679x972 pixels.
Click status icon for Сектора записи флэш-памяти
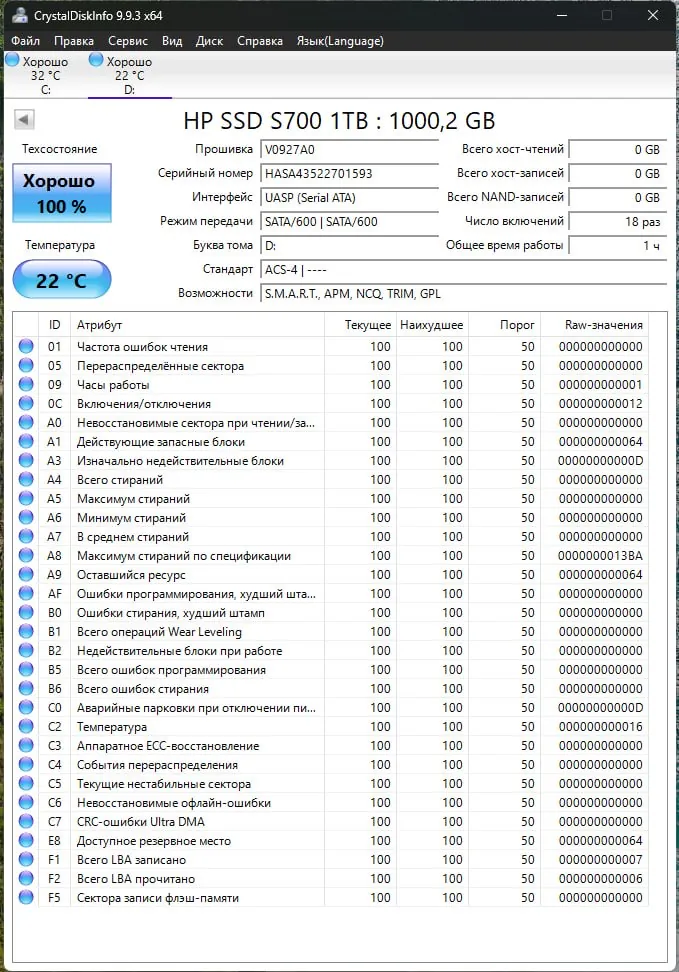click(x=26, y=898)
